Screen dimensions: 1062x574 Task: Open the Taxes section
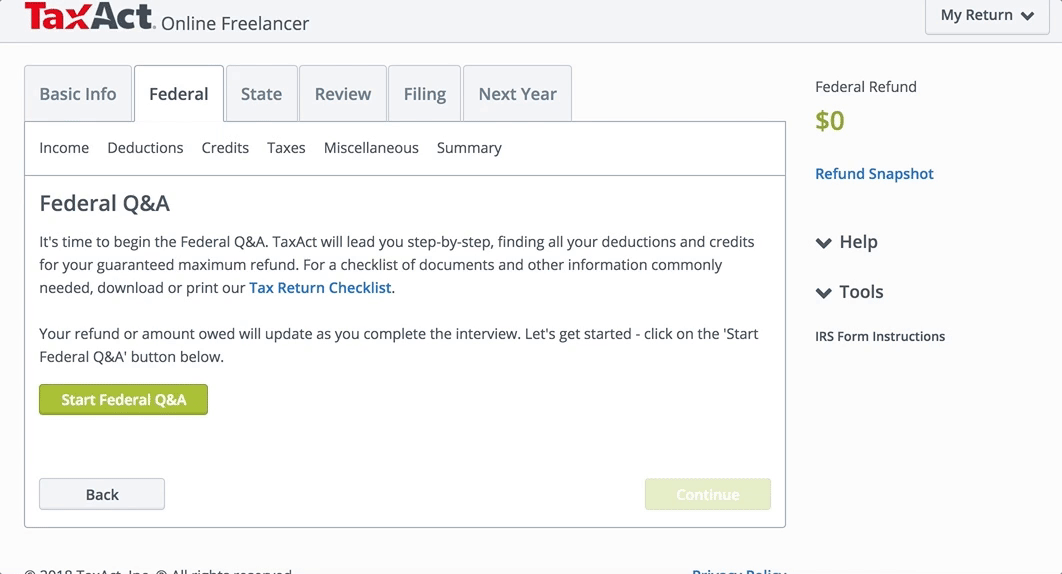pos(286,148)
